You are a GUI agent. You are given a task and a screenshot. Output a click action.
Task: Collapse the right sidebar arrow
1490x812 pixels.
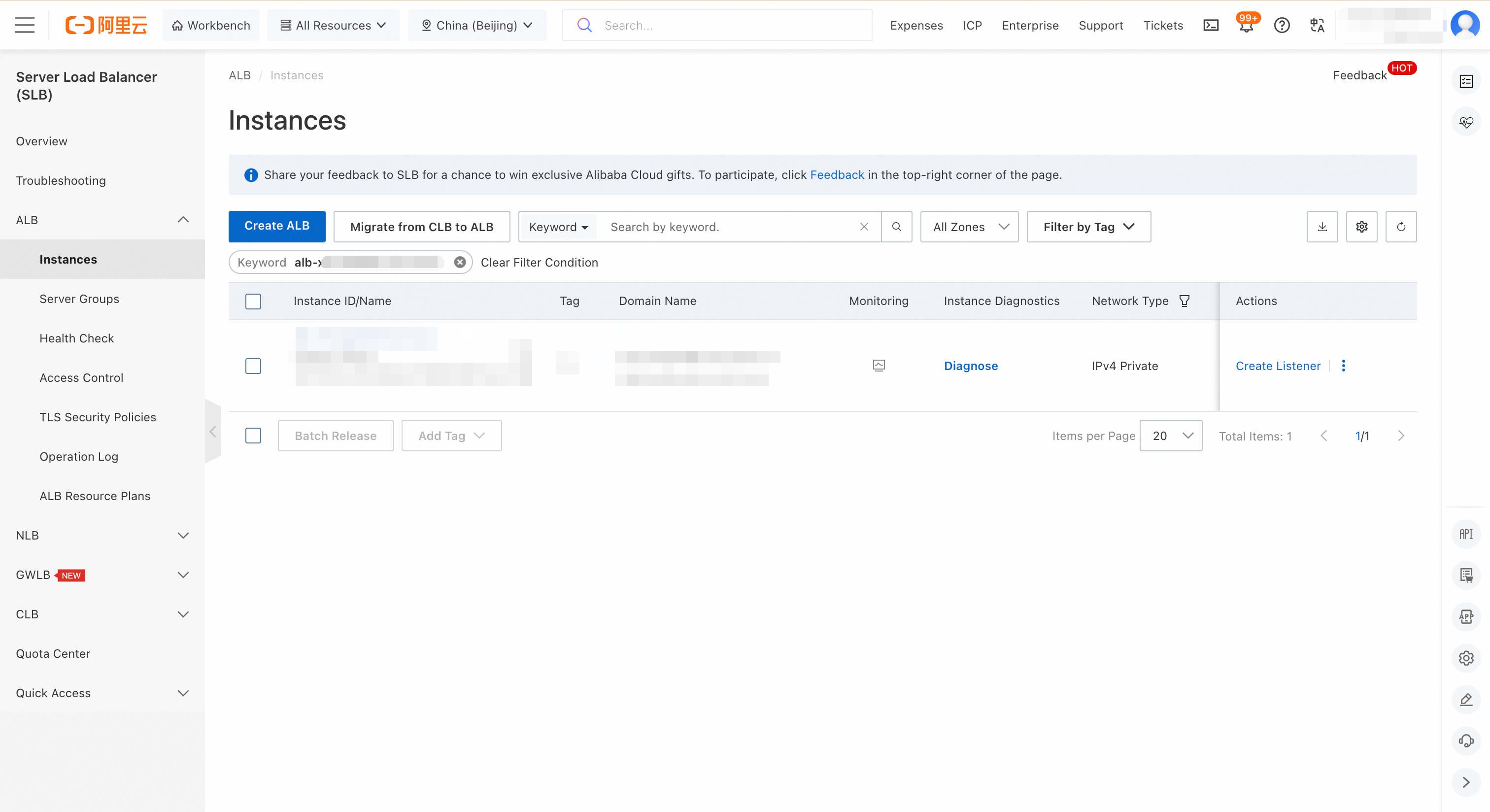point(1466,782)
